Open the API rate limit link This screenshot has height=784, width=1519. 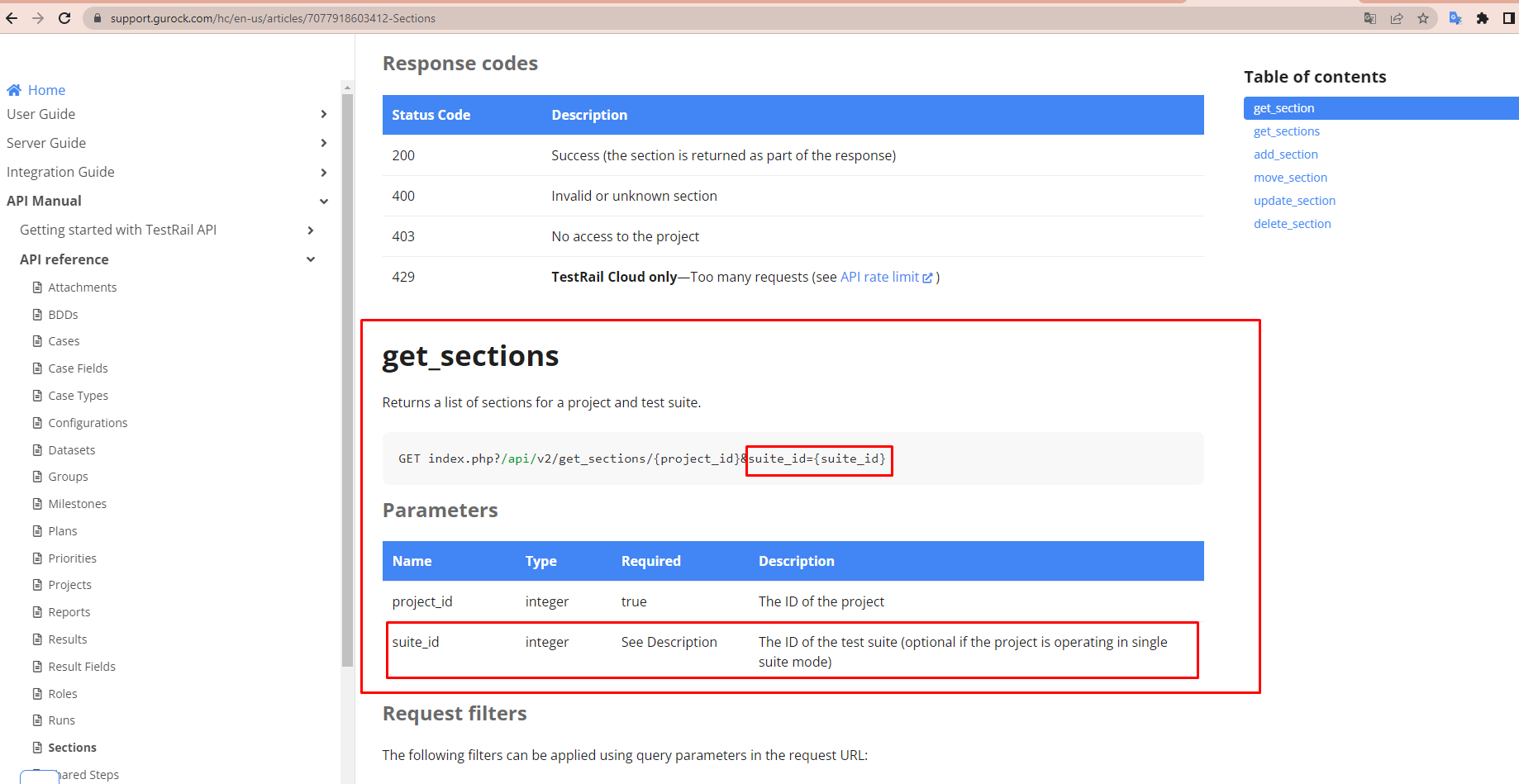click(x=879, y=277)
